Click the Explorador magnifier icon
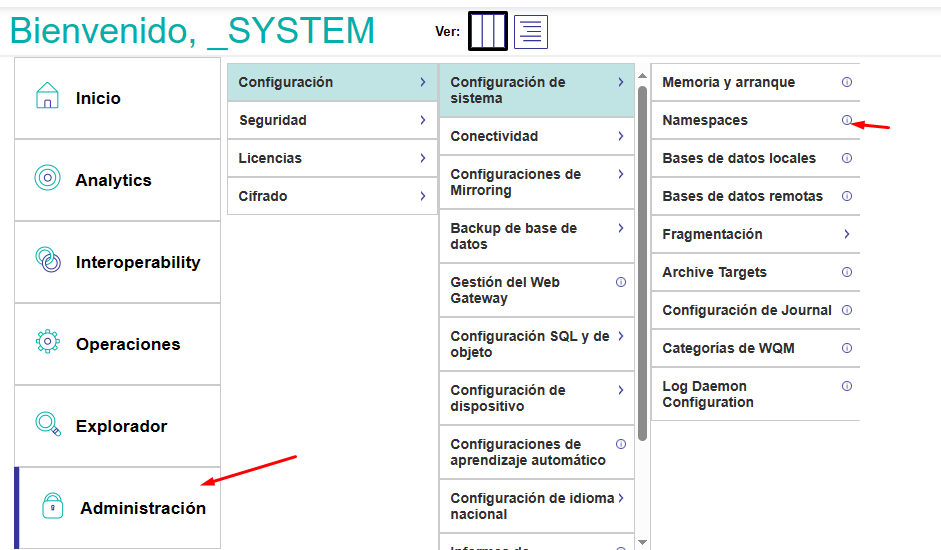 click(x=47, y=425)
